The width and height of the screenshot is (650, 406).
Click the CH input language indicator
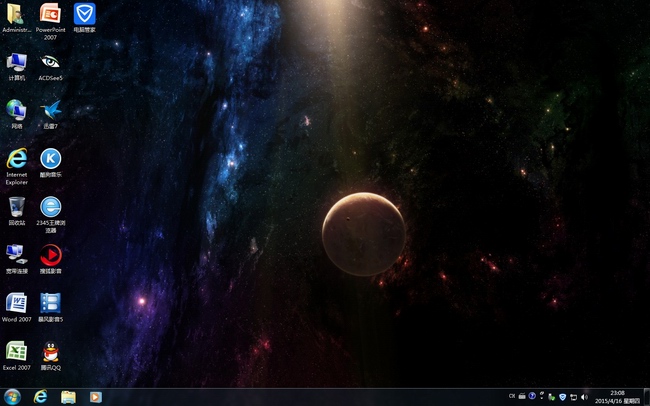tap(512, 397)
